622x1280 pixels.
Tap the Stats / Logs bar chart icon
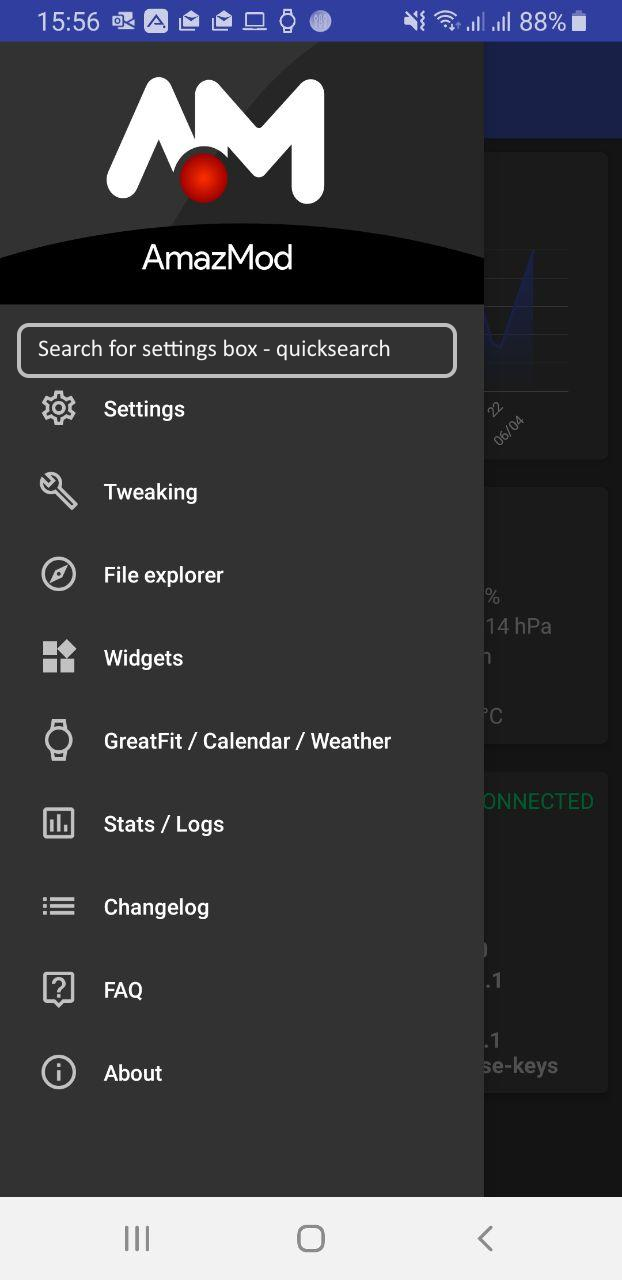tap(58, 823)
